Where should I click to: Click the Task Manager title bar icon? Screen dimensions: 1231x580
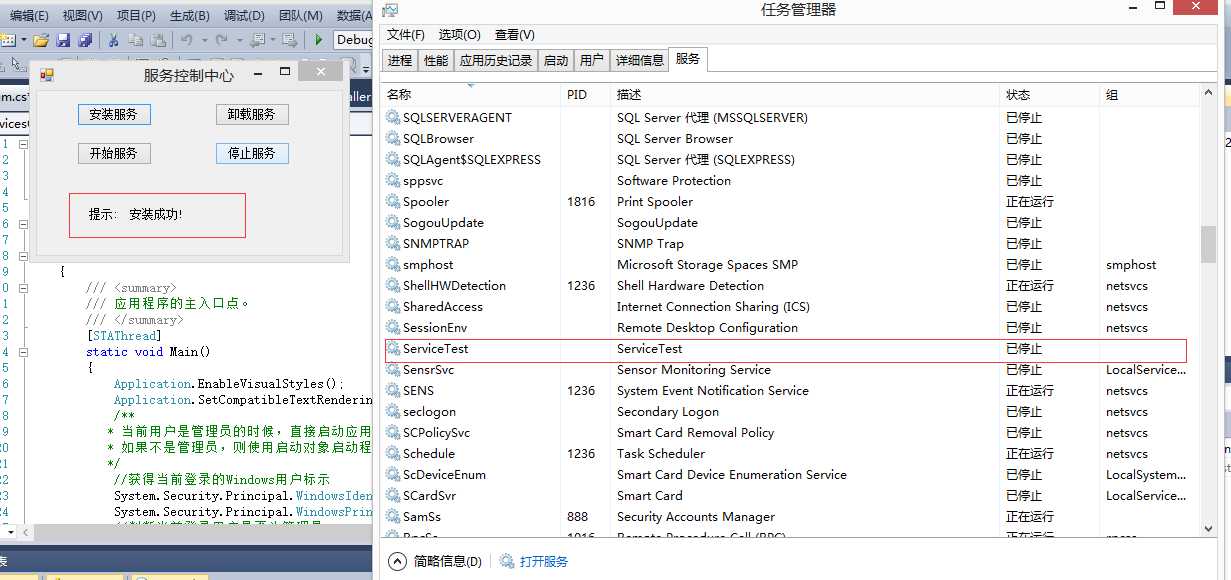coord(390,10)
